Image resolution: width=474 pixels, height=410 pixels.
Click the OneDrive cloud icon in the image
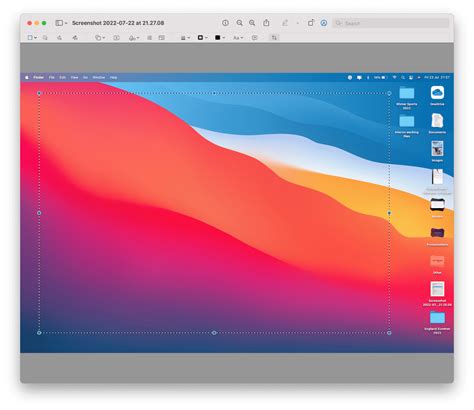coord(437,92)
